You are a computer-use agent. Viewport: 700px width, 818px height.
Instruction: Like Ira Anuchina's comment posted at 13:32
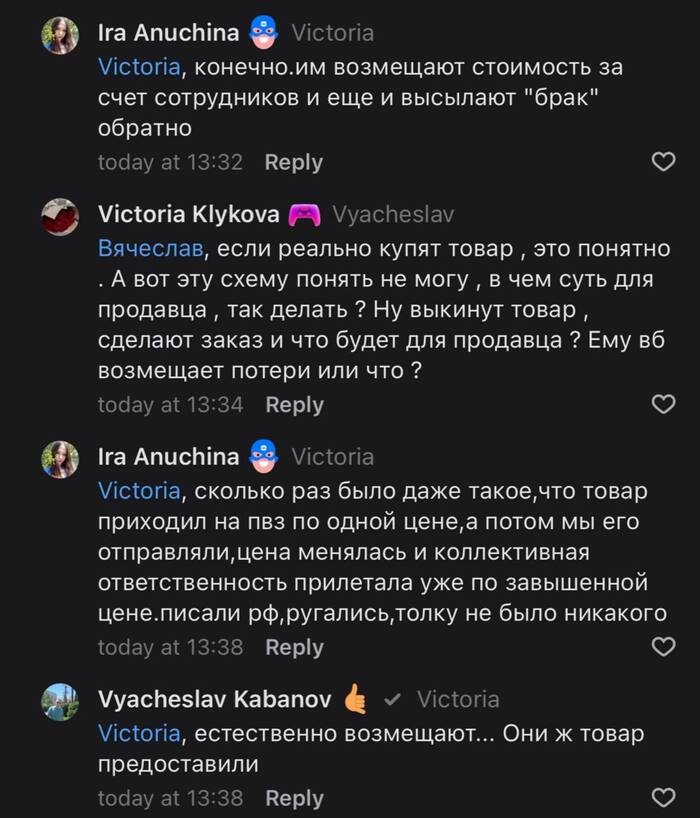[663, 162]
